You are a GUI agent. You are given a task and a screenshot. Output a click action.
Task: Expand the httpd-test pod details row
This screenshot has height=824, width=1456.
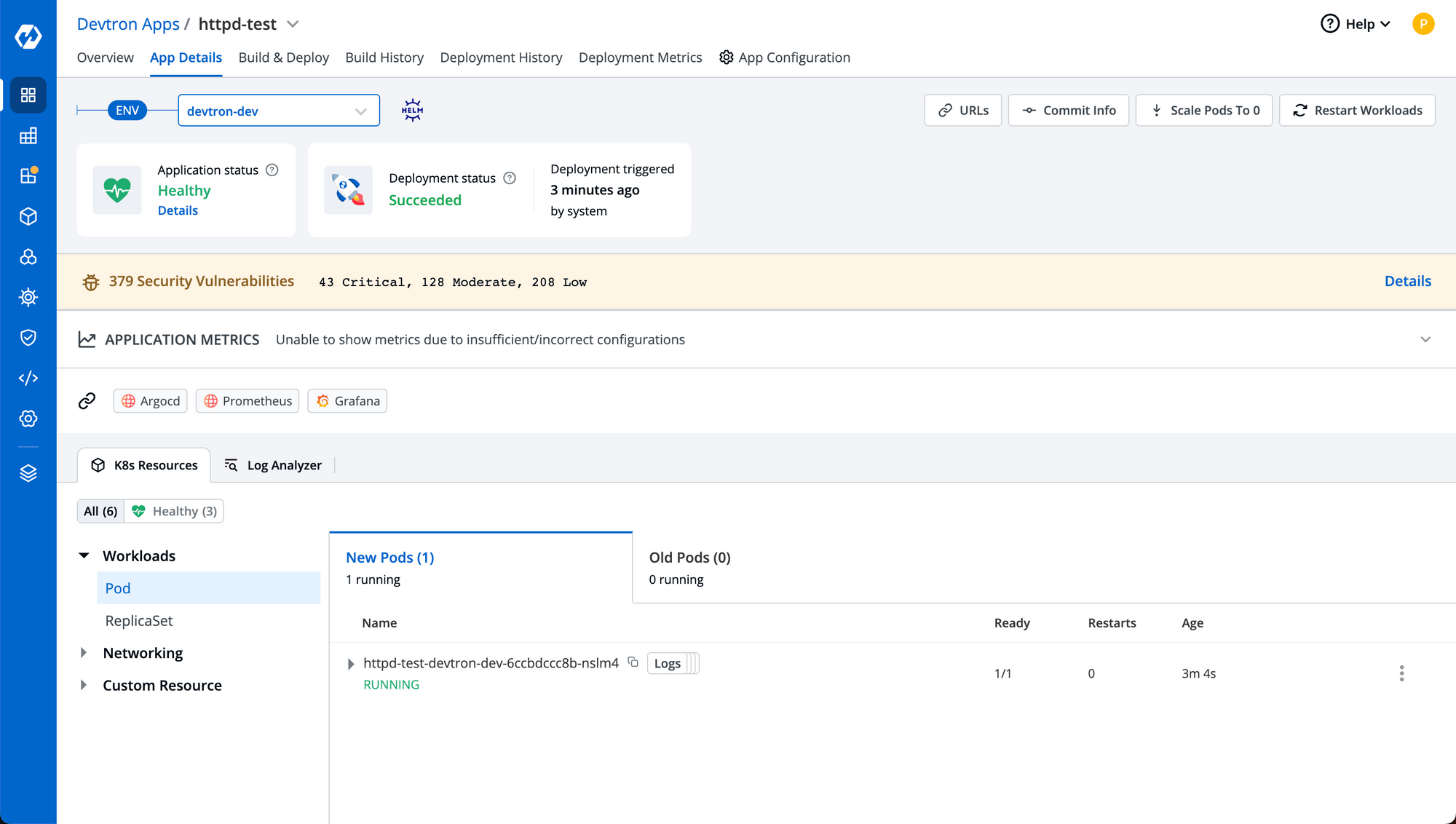pyautogui.click(x=349, y=663)
